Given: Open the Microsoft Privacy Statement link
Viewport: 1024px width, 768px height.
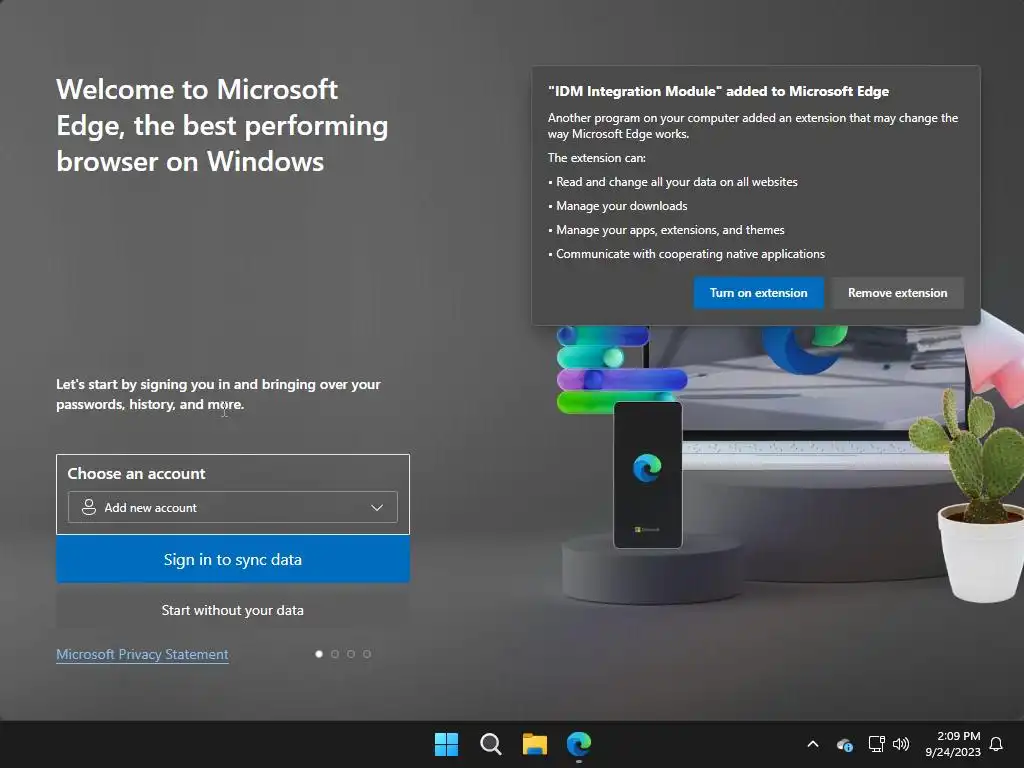Looking at the screenshot, I should [x=142, y=654].
